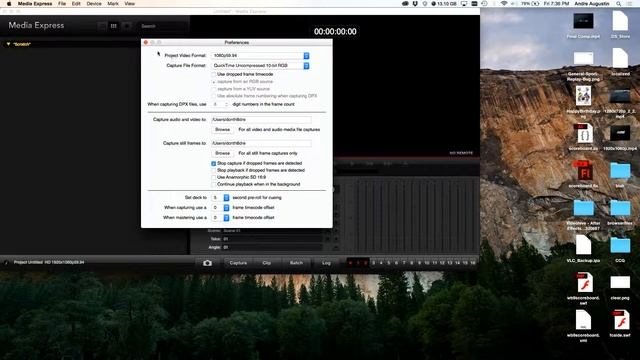Viewport: 640px width, 360px height.
Task: Select the DS_Store file icon on desktop
Action: [620, 21]
